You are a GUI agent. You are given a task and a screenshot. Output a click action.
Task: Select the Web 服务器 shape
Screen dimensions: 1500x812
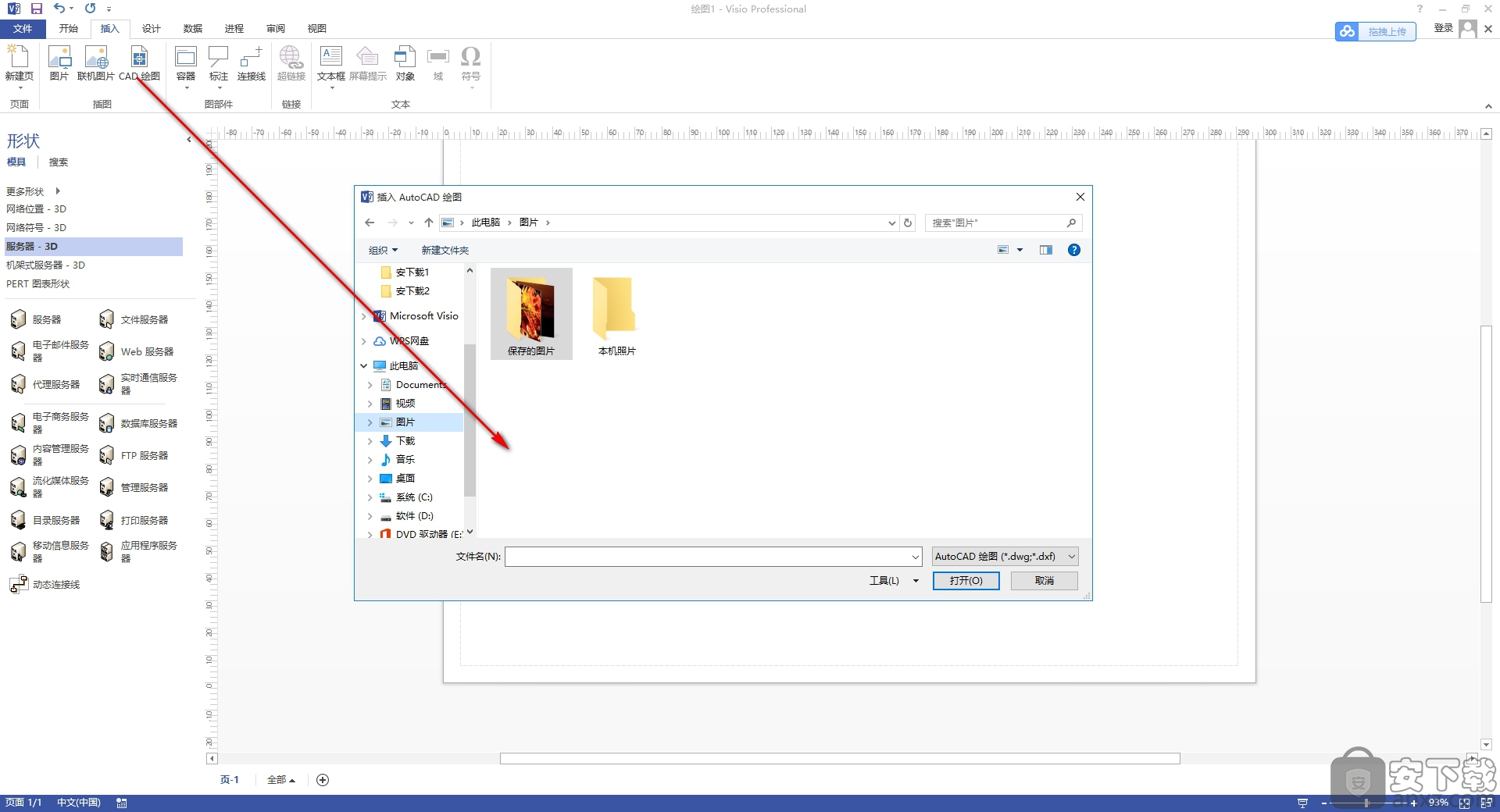click(x=137, y=351)
